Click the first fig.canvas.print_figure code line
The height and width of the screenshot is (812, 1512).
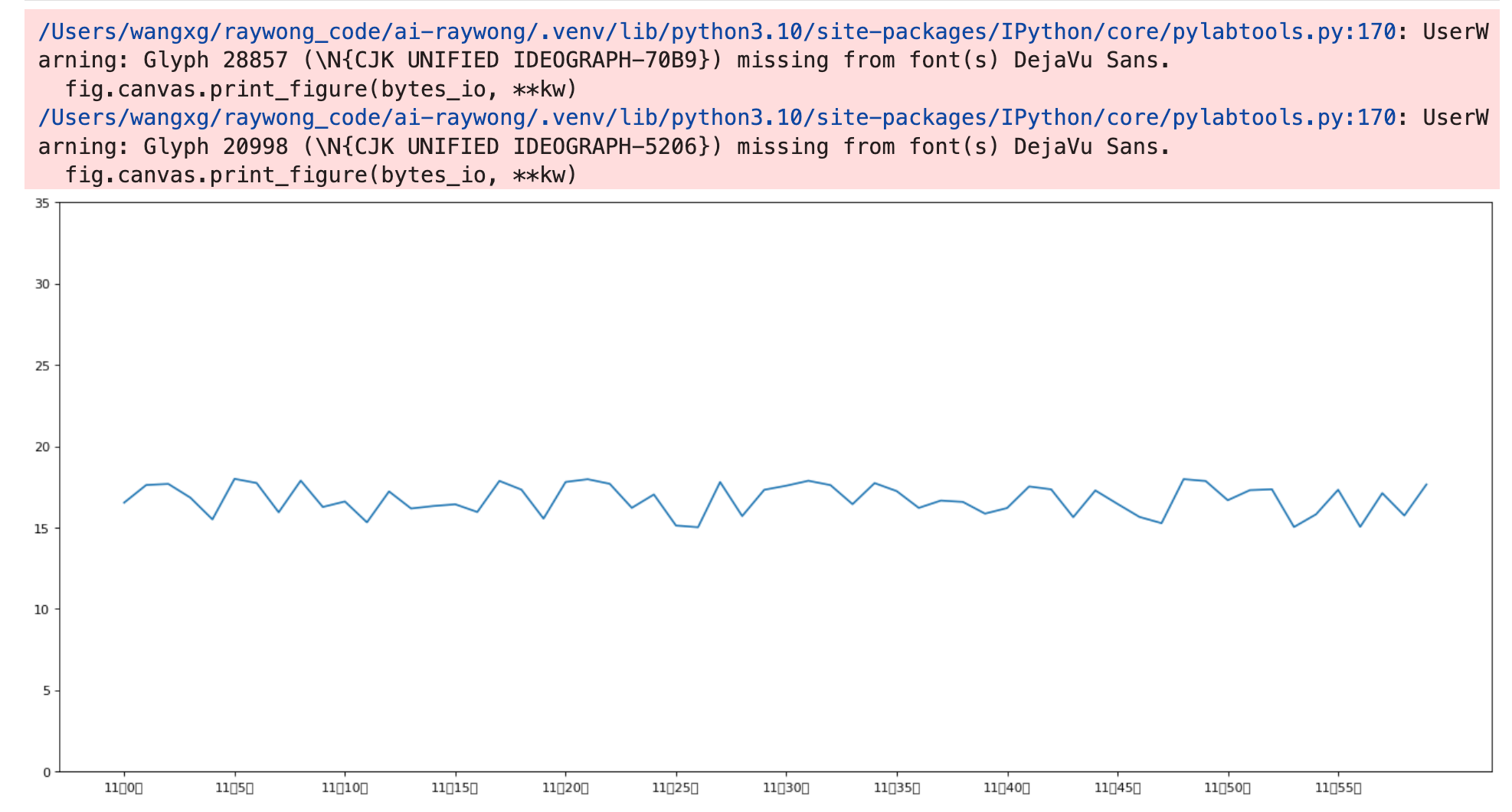point(321,89)
